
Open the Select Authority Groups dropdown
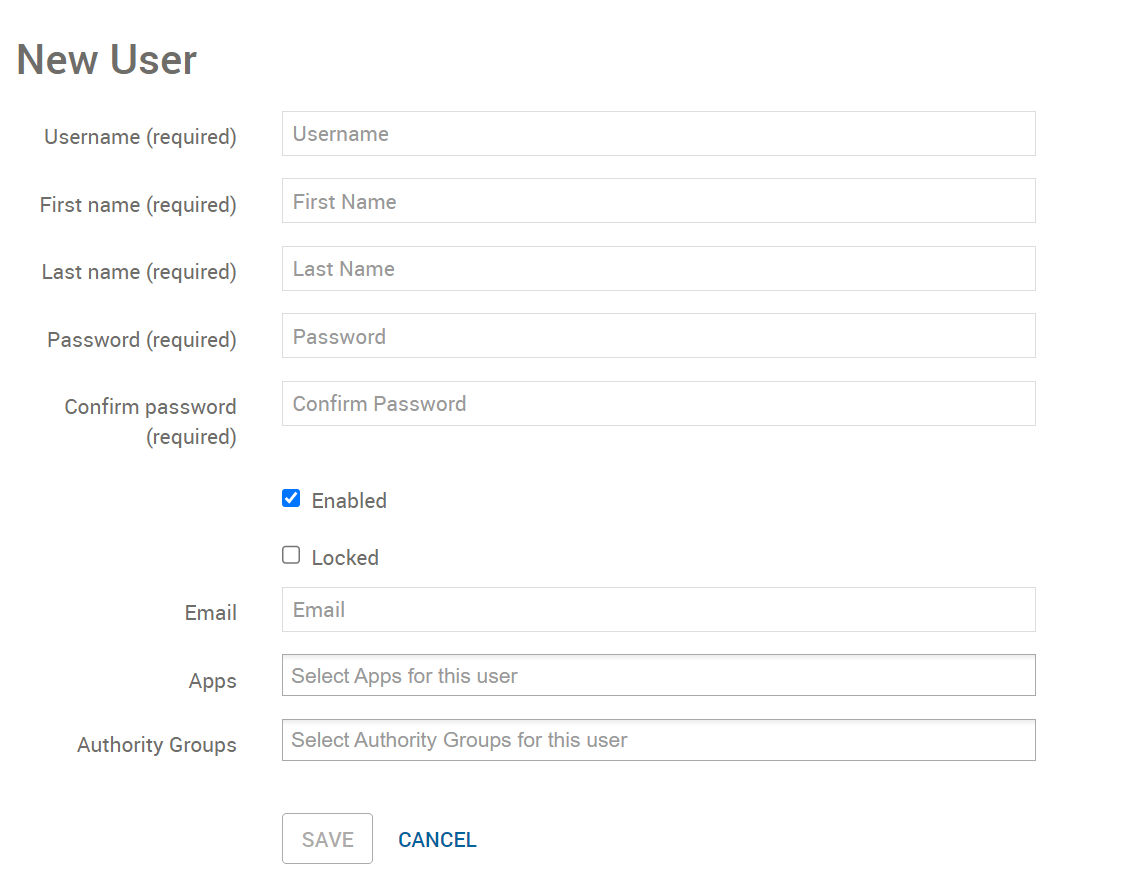coord(658,740)
